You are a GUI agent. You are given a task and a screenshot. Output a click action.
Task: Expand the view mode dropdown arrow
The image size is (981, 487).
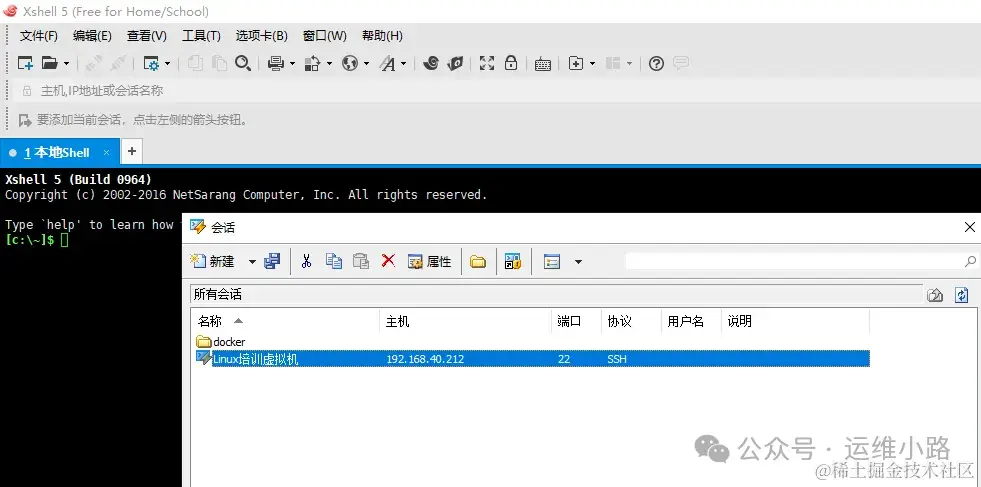point(578,262)
